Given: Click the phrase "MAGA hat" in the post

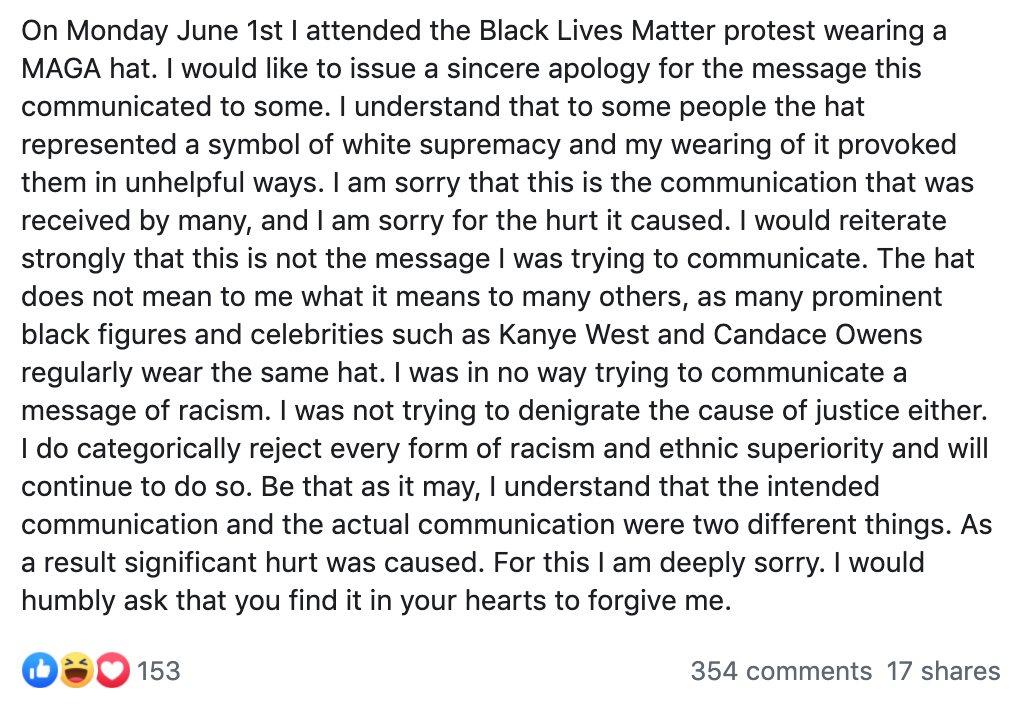Looking at the screenshot, I should tap(88, 69).
